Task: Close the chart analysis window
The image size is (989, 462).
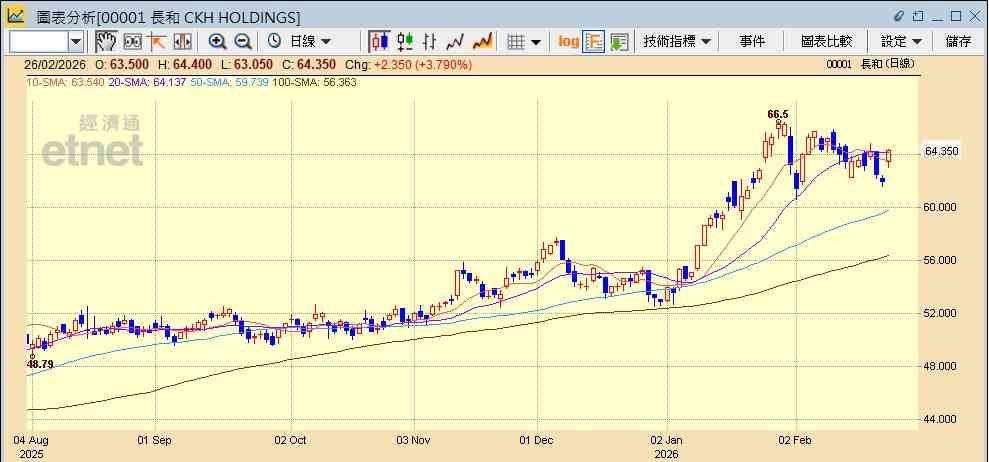Action: tap(974, 16)
